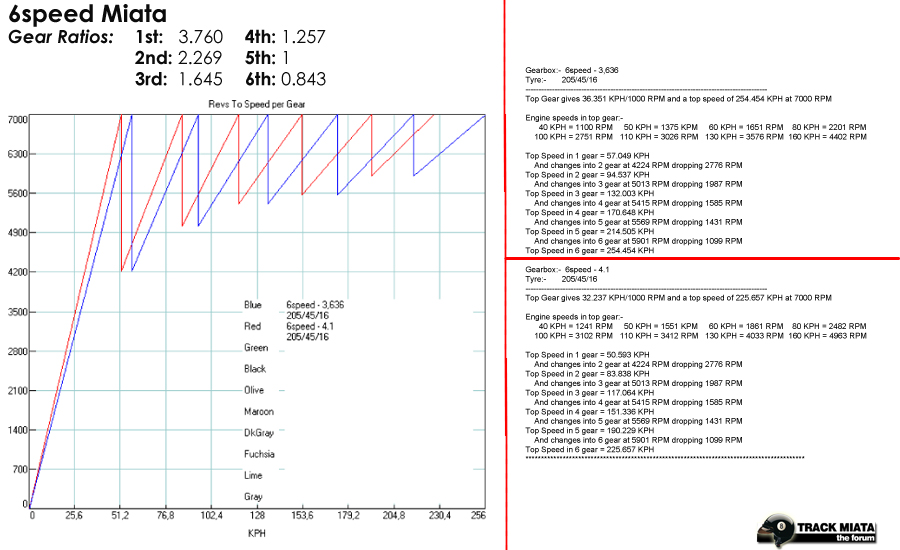Click the "256" speed axis label

478,516
